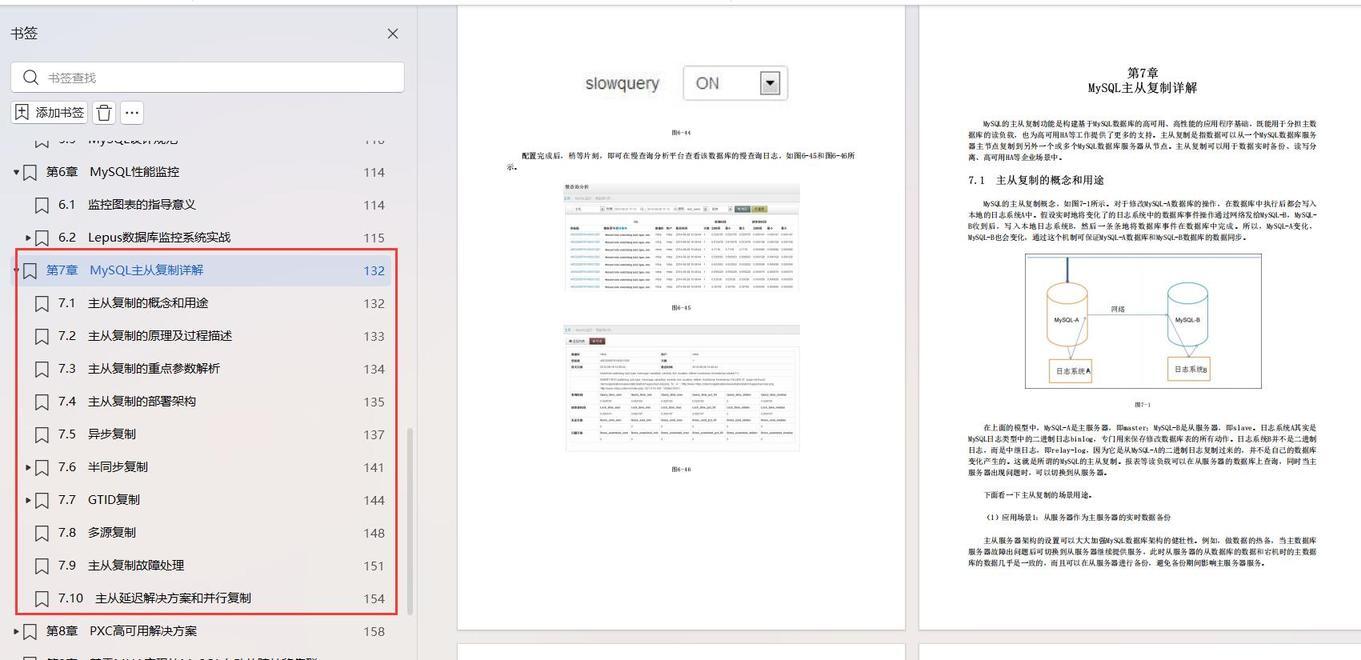Viewport: 1361px width, 660px height.
Task: Click bookmark icon beside 6.1 监控图表的指导意义
Action: pos(42,205)
